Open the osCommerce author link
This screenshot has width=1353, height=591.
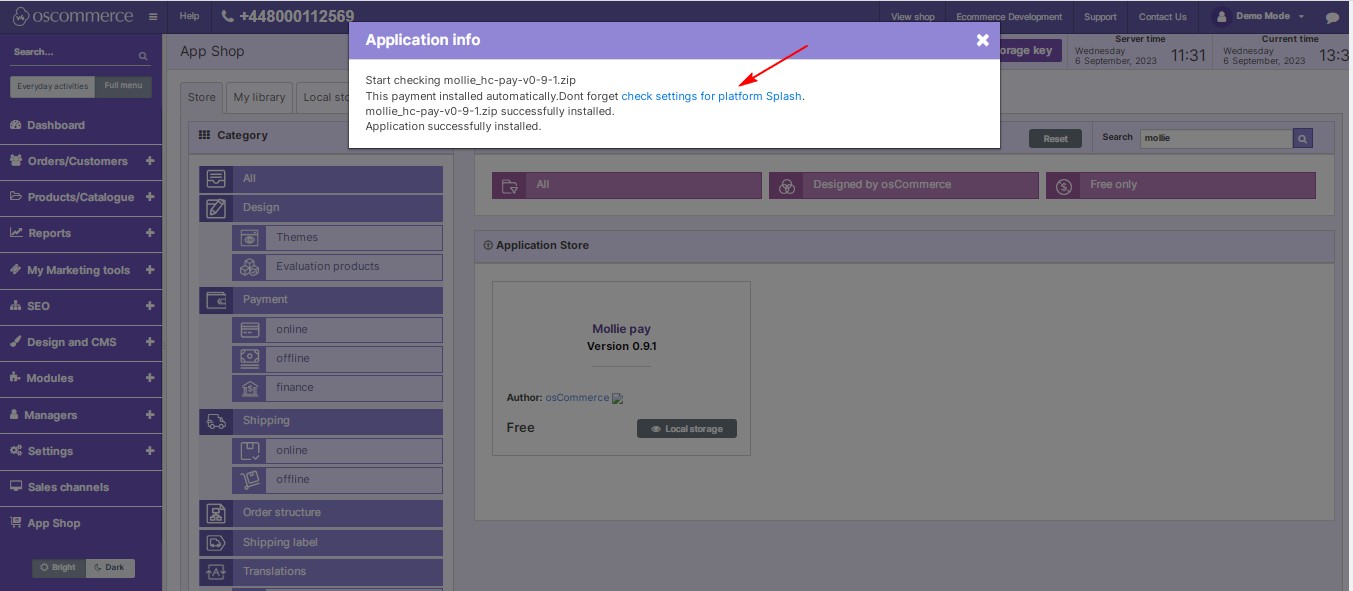577,398
